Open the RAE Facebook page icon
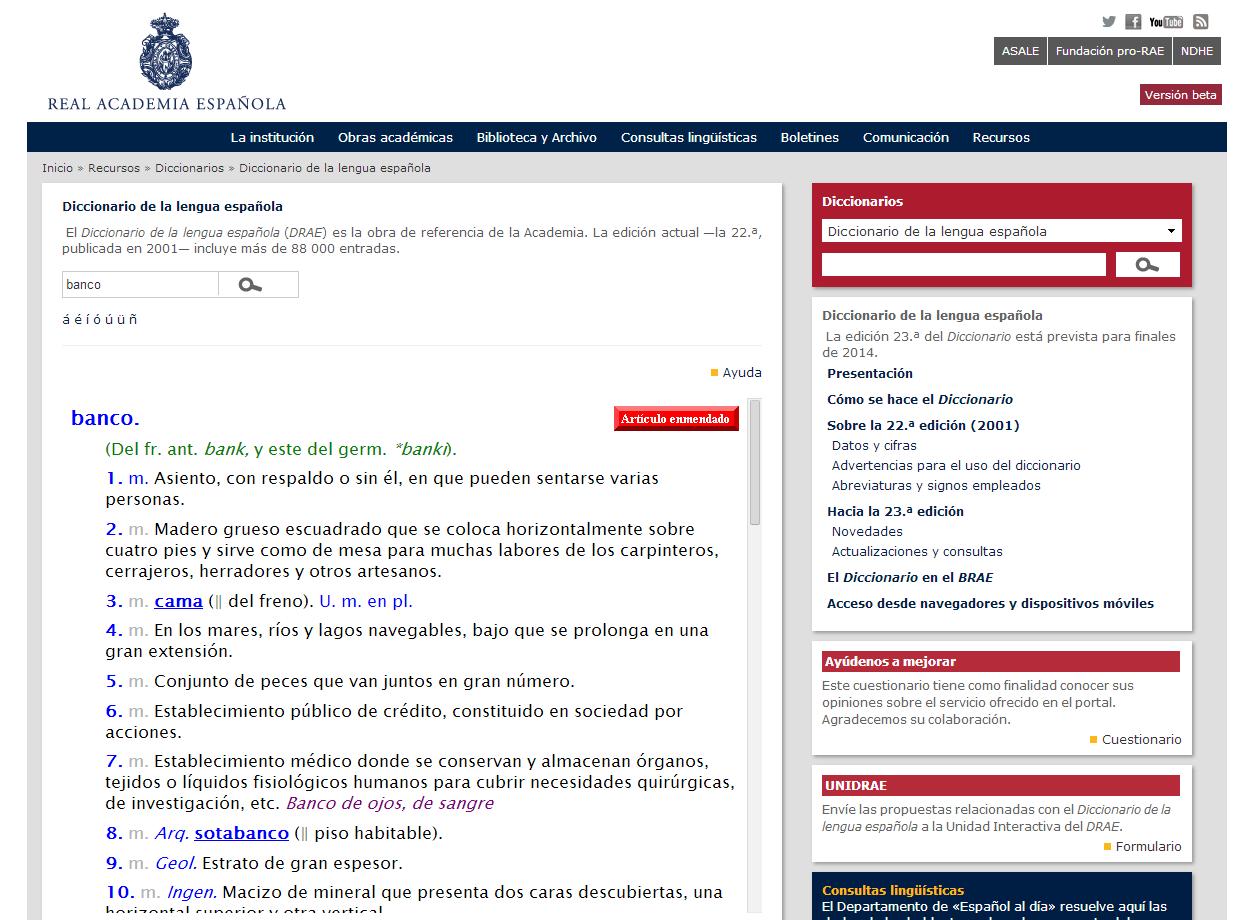The image size is (1248, 920). tap(1133, 22)
